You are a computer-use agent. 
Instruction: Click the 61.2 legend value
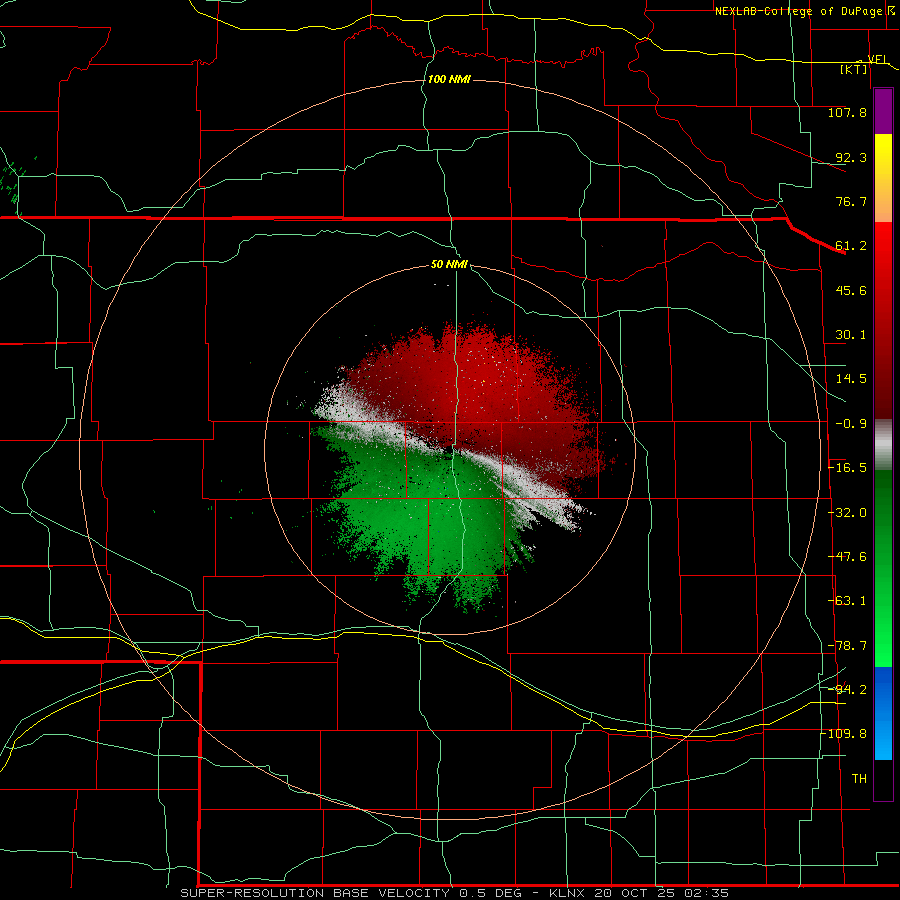click(x=851, y=246)
